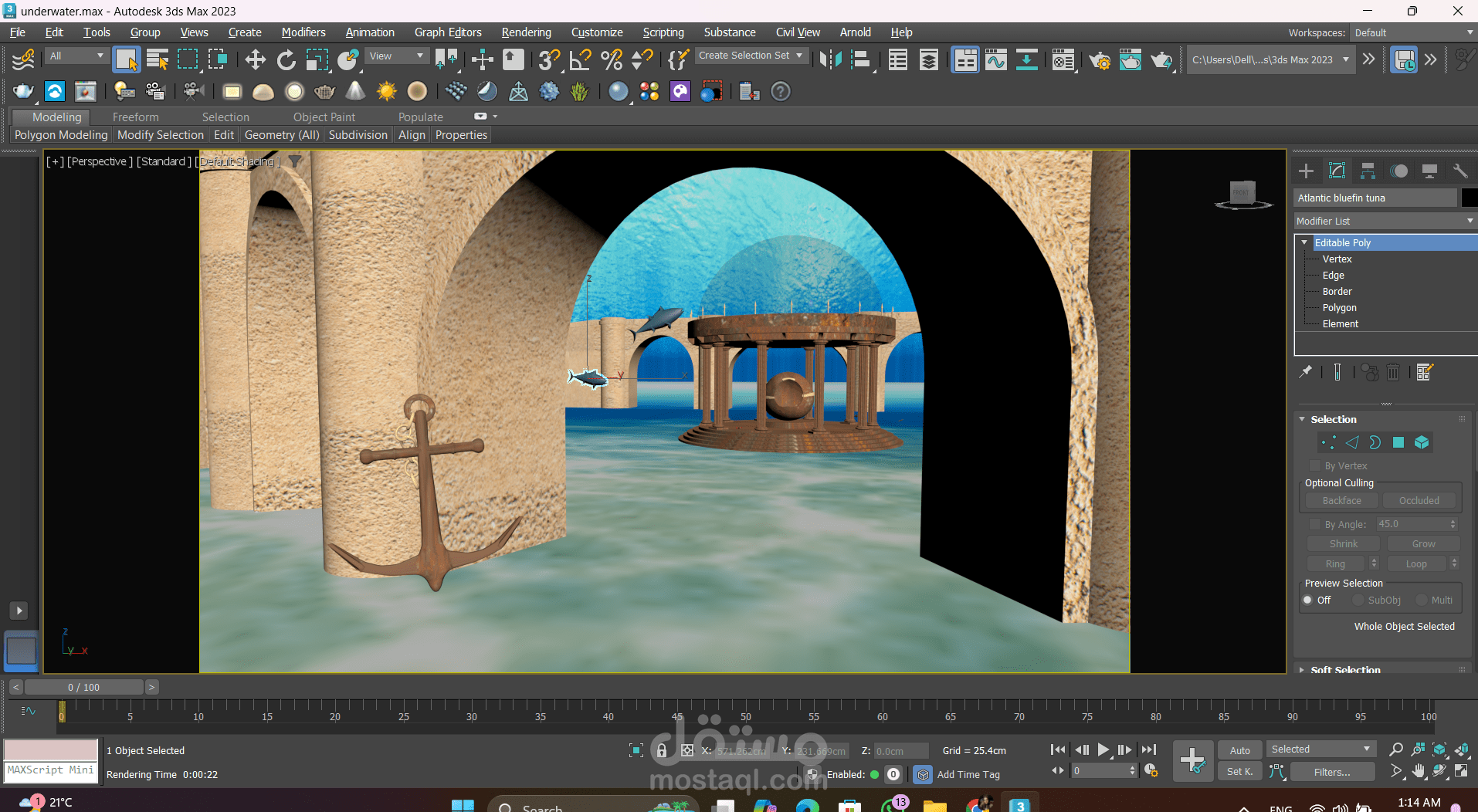Viewport: 1478px width, 812px height.
Task: Select the Off preview selection radio
Action: pyautogui.click(x=1308, y=600)
